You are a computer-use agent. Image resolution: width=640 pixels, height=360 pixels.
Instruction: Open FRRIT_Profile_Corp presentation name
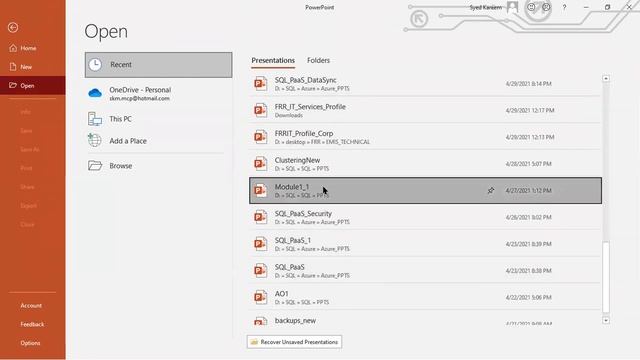click(304, 133)
